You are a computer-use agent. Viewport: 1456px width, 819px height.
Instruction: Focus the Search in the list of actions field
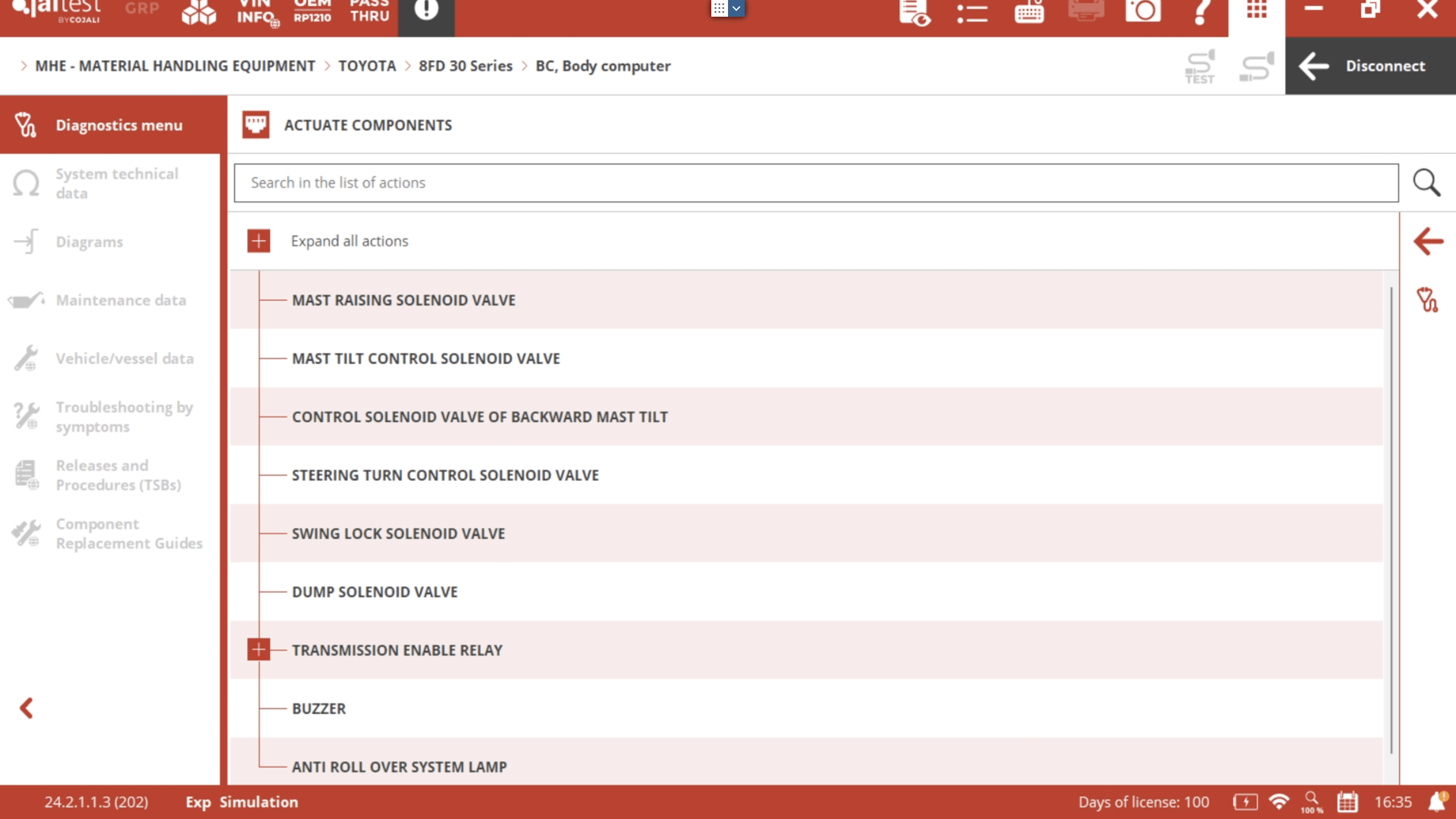816,183
